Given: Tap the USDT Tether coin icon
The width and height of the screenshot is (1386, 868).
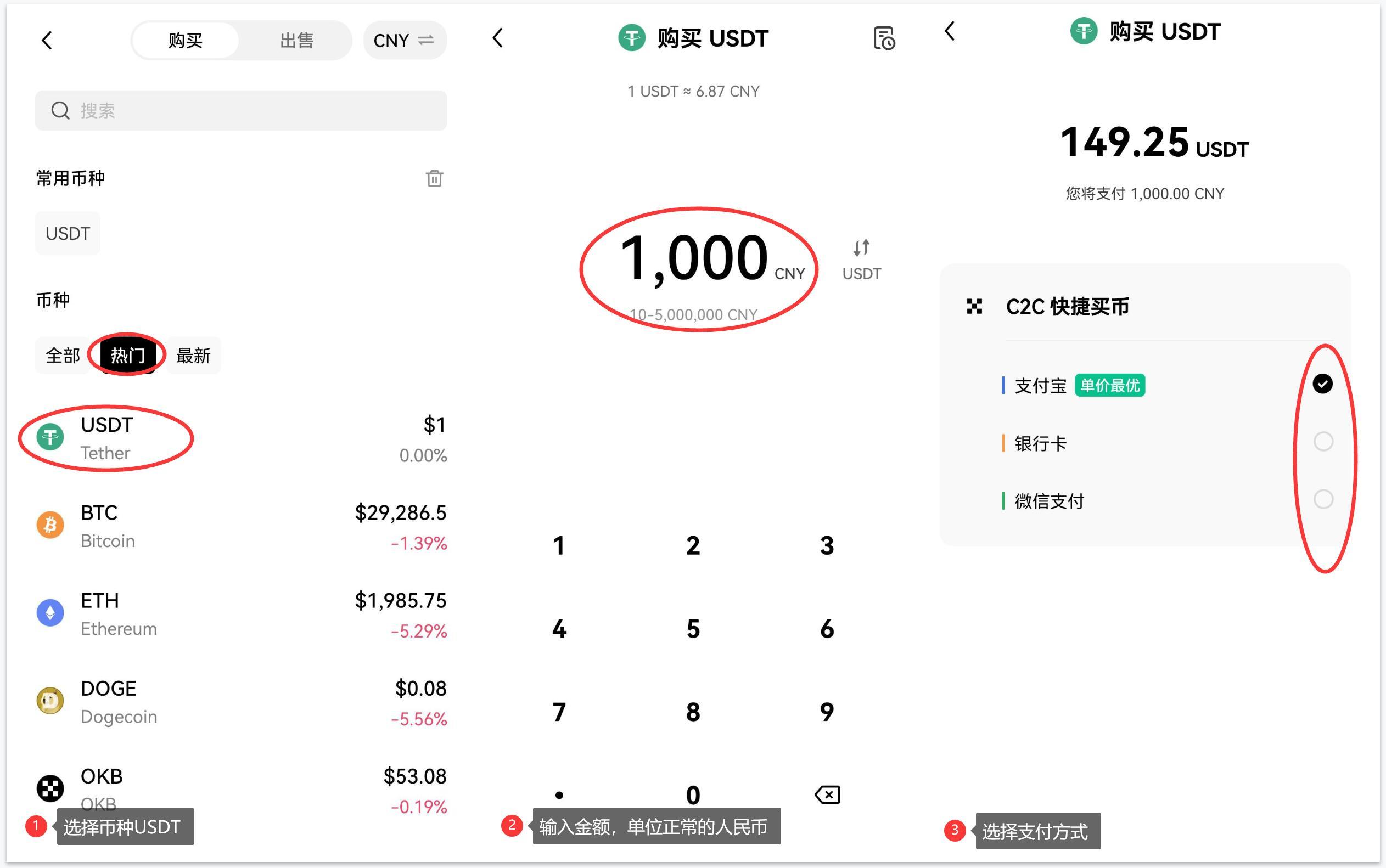Looking at the screenshot, I should click(50, 437).
